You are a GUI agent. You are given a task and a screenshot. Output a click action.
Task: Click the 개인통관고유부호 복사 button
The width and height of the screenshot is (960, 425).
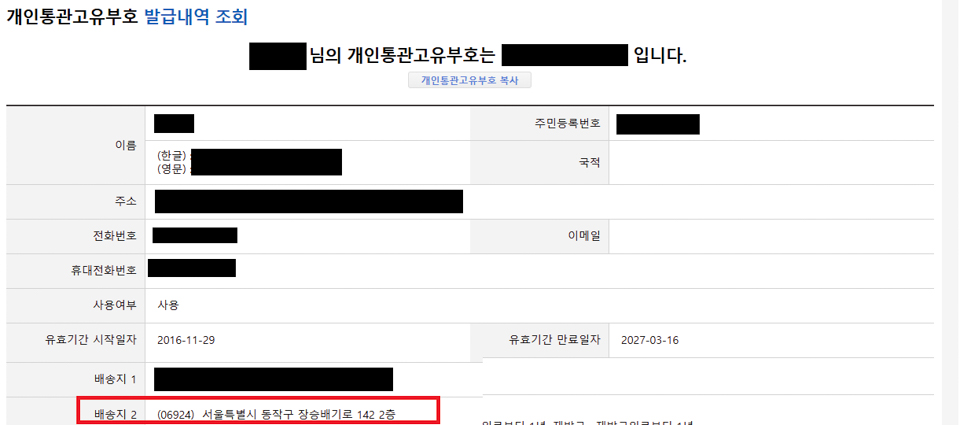point(470,80)
